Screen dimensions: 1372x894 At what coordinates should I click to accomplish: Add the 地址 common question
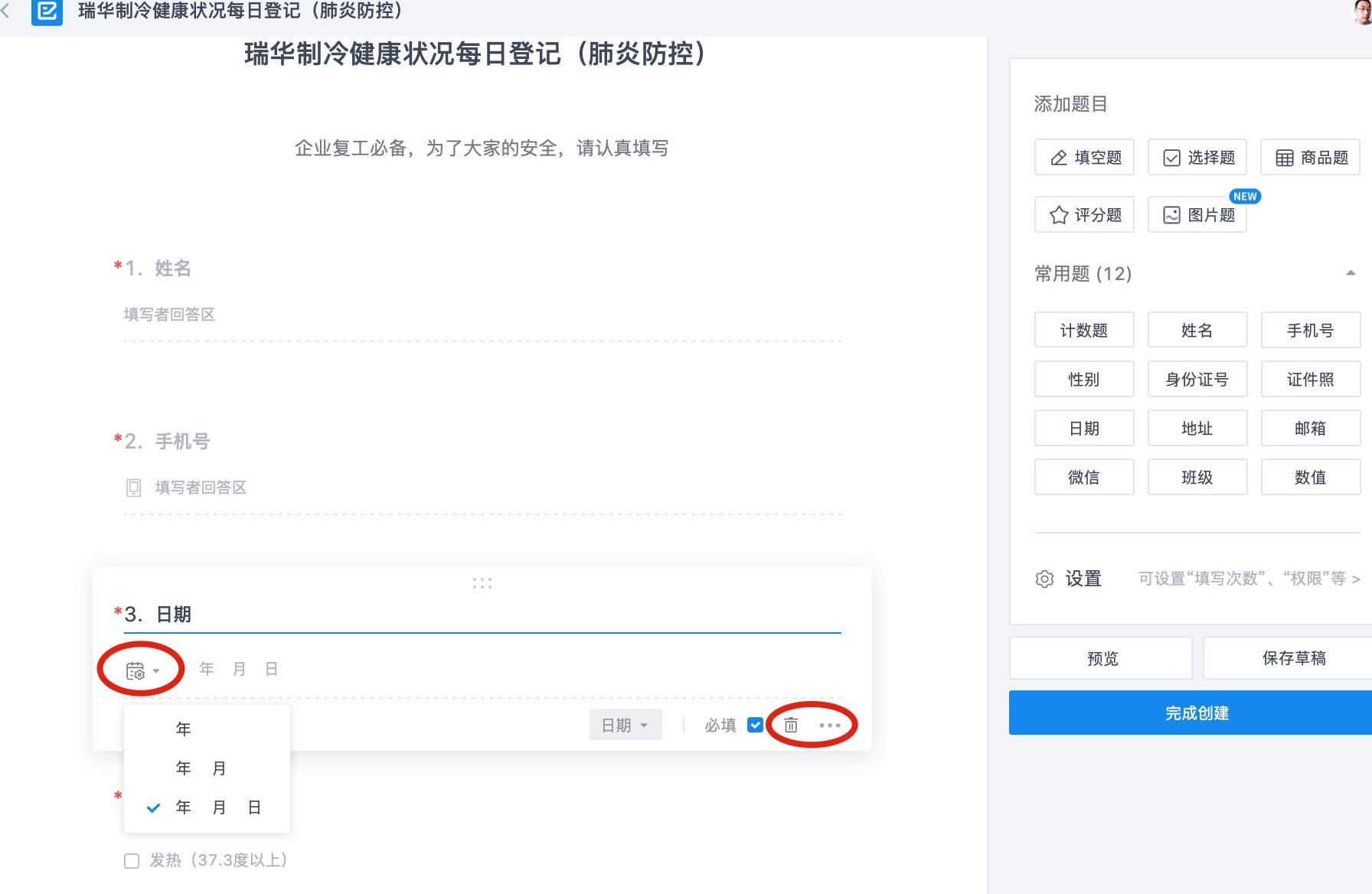1197,429
